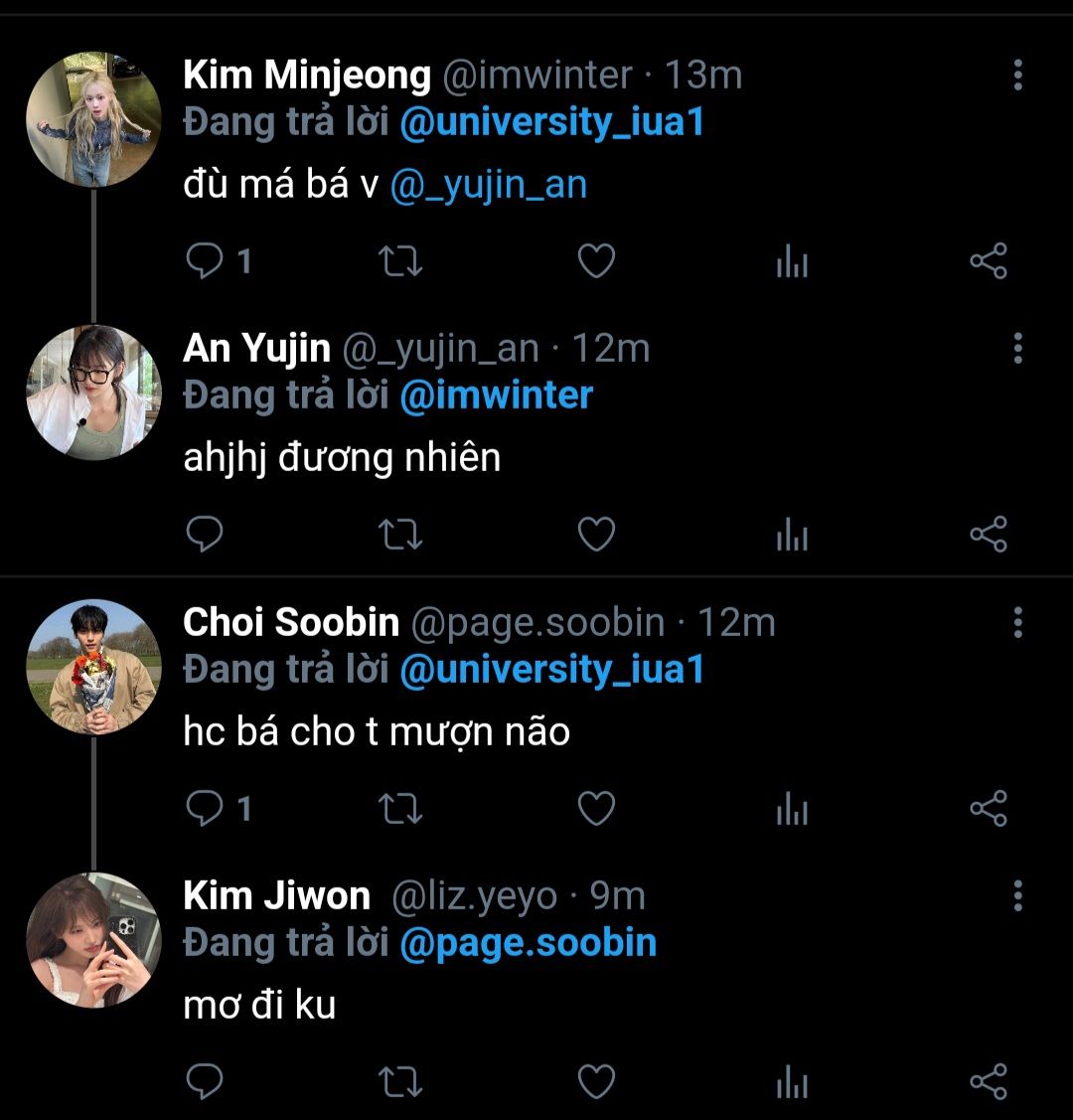Retweet An Yujin's reply
Image resolution: width=1073 pixels, height=1120 pixels.
click(x=401, y=536)
